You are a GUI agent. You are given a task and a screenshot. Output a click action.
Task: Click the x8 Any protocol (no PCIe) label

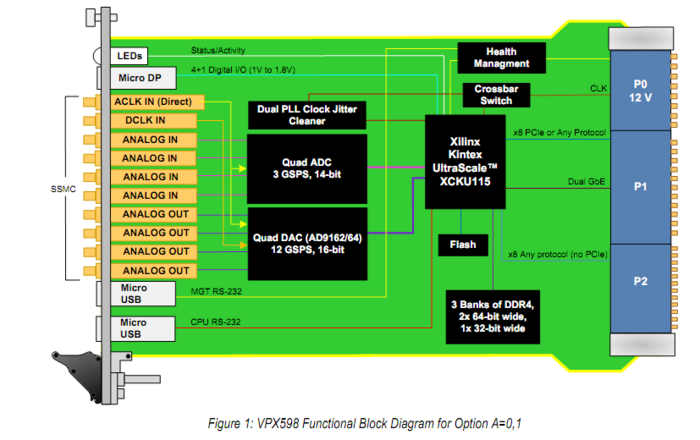[558, 254]
